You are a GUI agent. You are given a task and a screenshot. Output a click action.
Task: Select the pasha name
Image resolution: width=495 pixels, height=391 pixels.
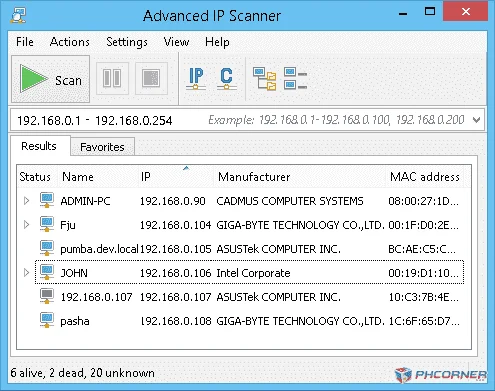[x=75, y=321]
